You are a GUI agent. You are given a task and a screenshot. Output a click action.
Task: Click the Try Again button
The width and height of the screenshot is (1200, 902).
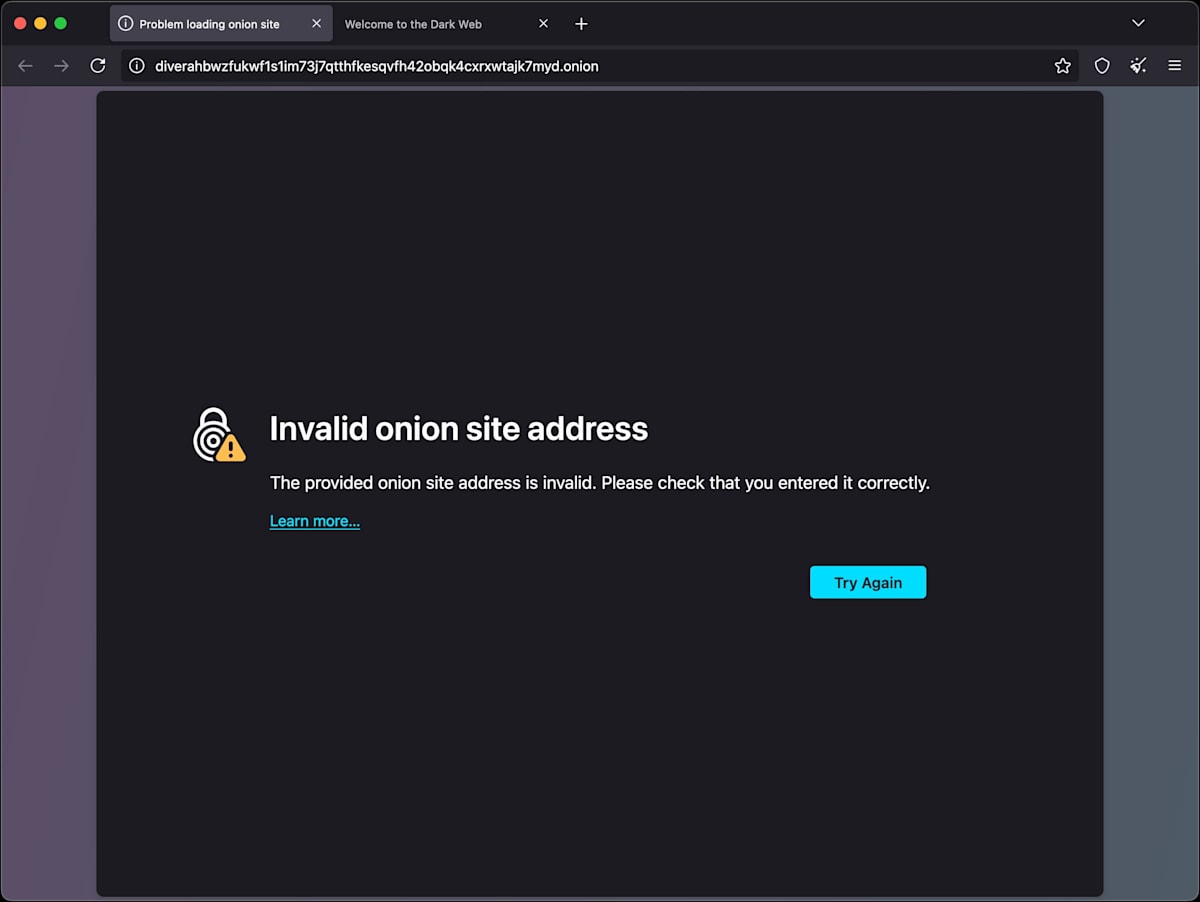[868, 582]
